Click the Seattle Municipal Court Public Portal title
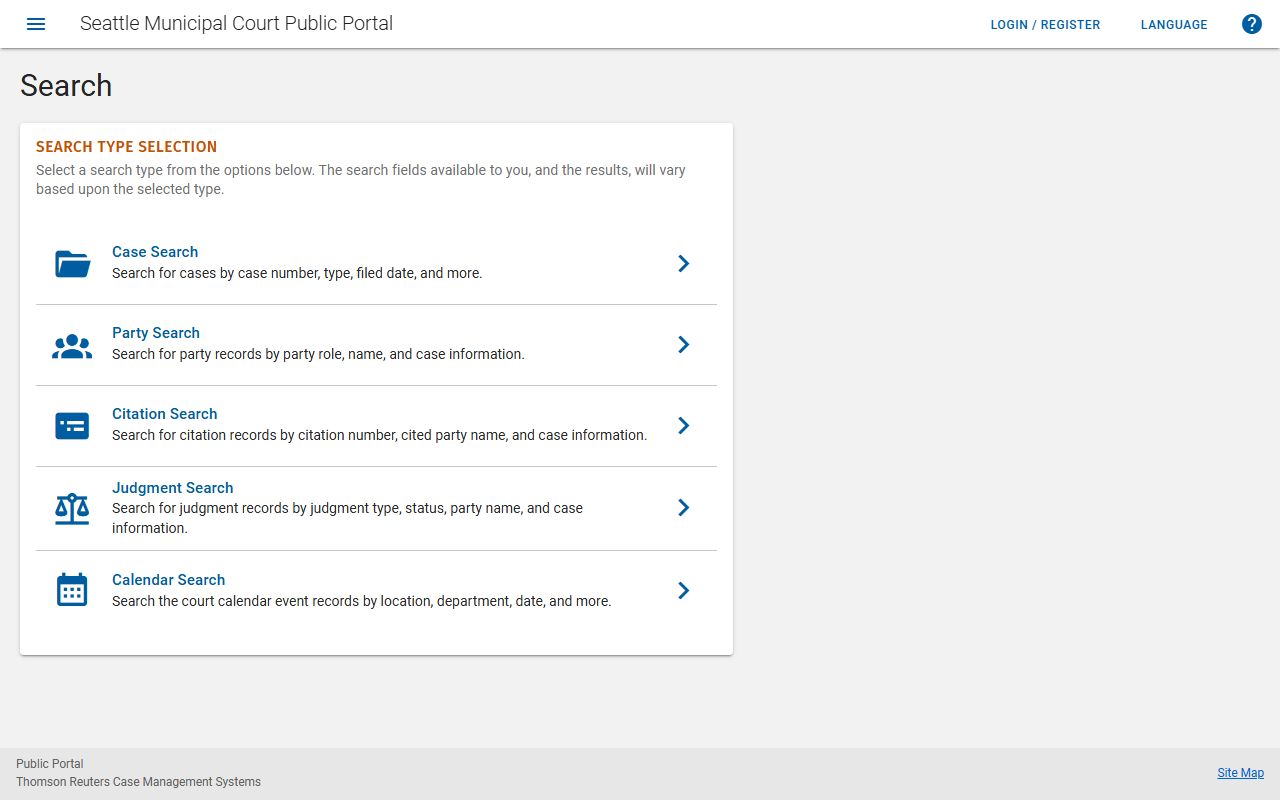 [236, 23]
